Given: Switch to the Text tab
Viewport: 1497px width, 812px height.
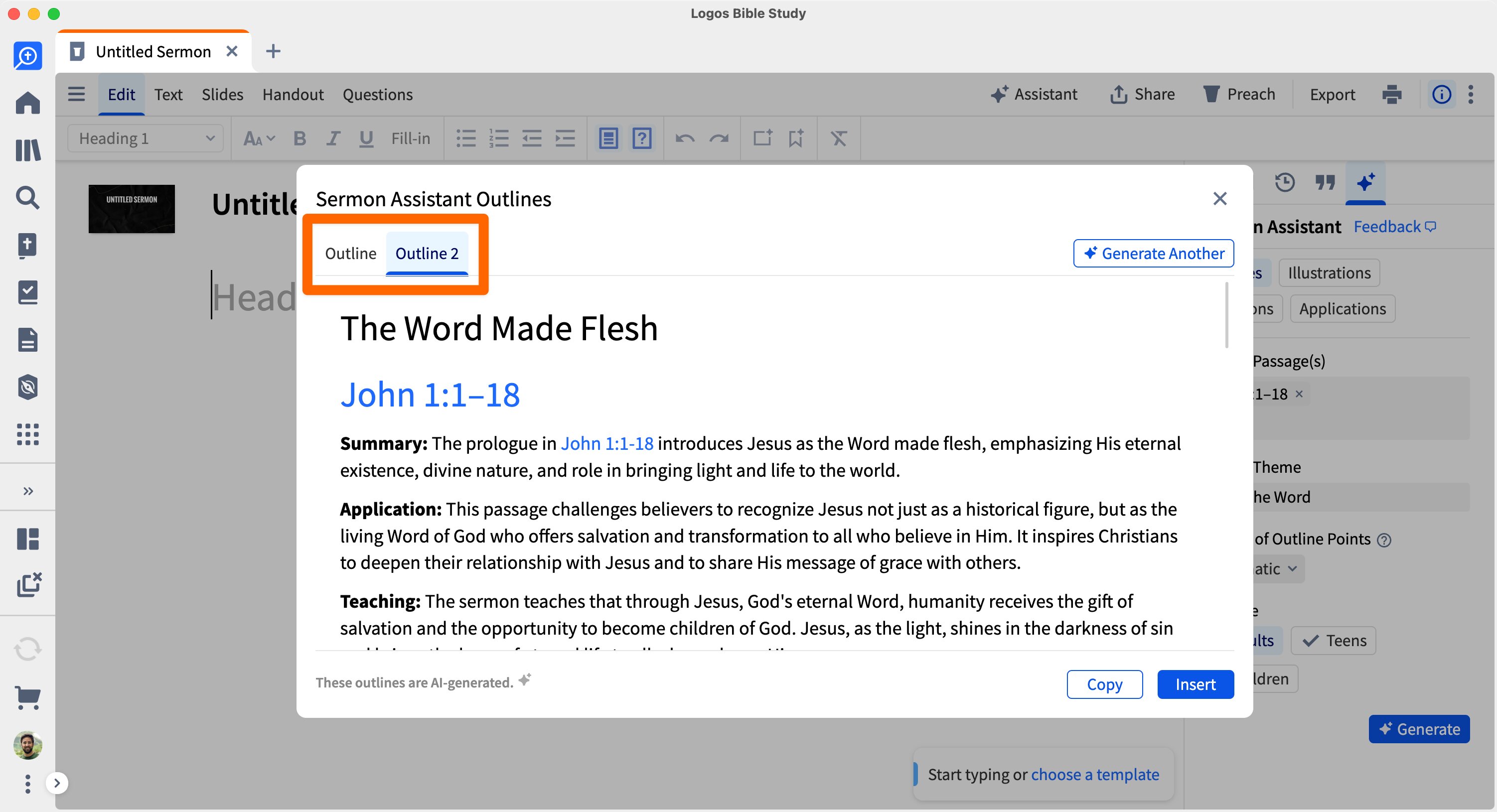Looking at the screenshot, I should click(x=168, y=94).
